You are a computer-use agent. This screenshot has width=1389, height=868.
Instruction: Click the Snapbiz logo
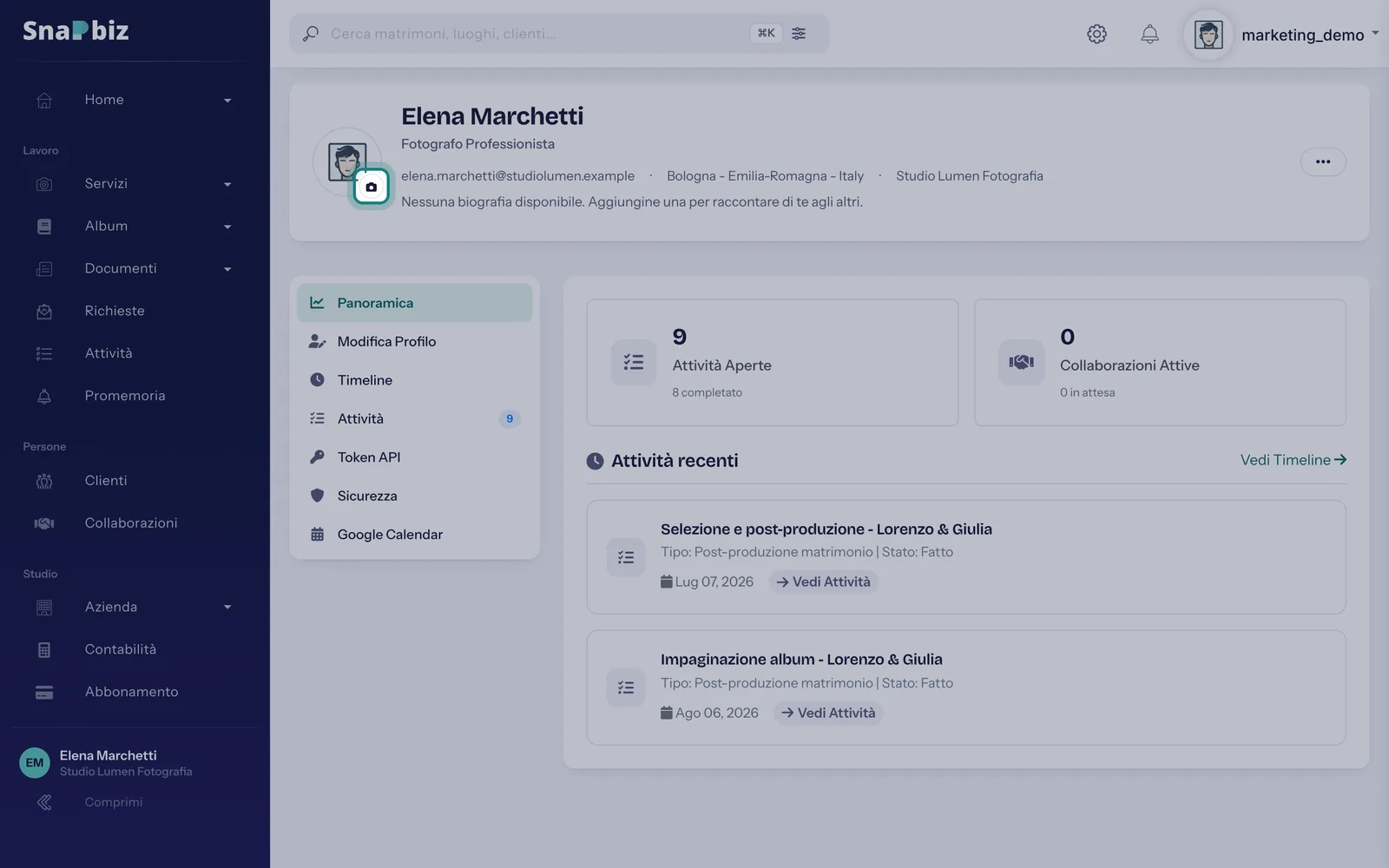point(76,30)
